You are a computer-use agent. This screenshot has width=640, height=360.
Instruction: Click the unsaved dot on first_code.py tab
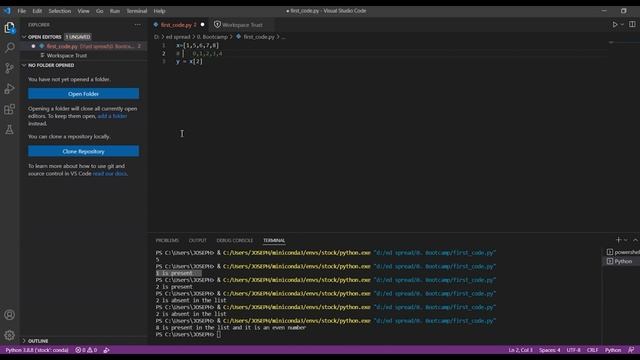pyautogui.click(x=202, y=24)
